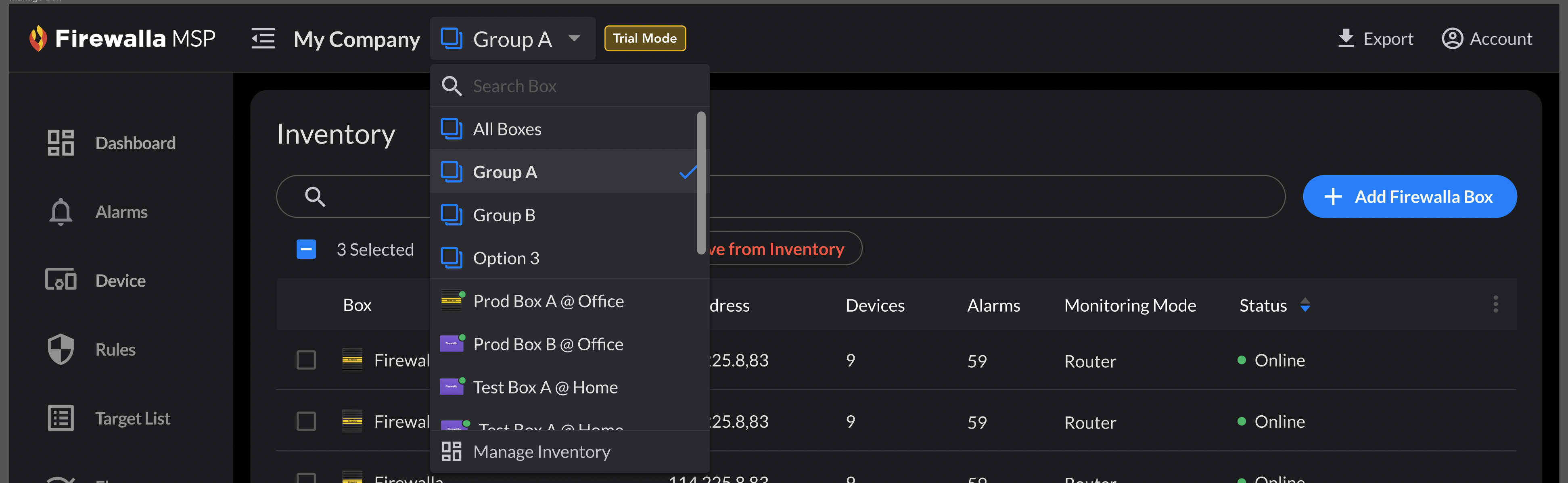Open the Account menu
The height and width of the screenshot is (483, 1568).
1486,38
